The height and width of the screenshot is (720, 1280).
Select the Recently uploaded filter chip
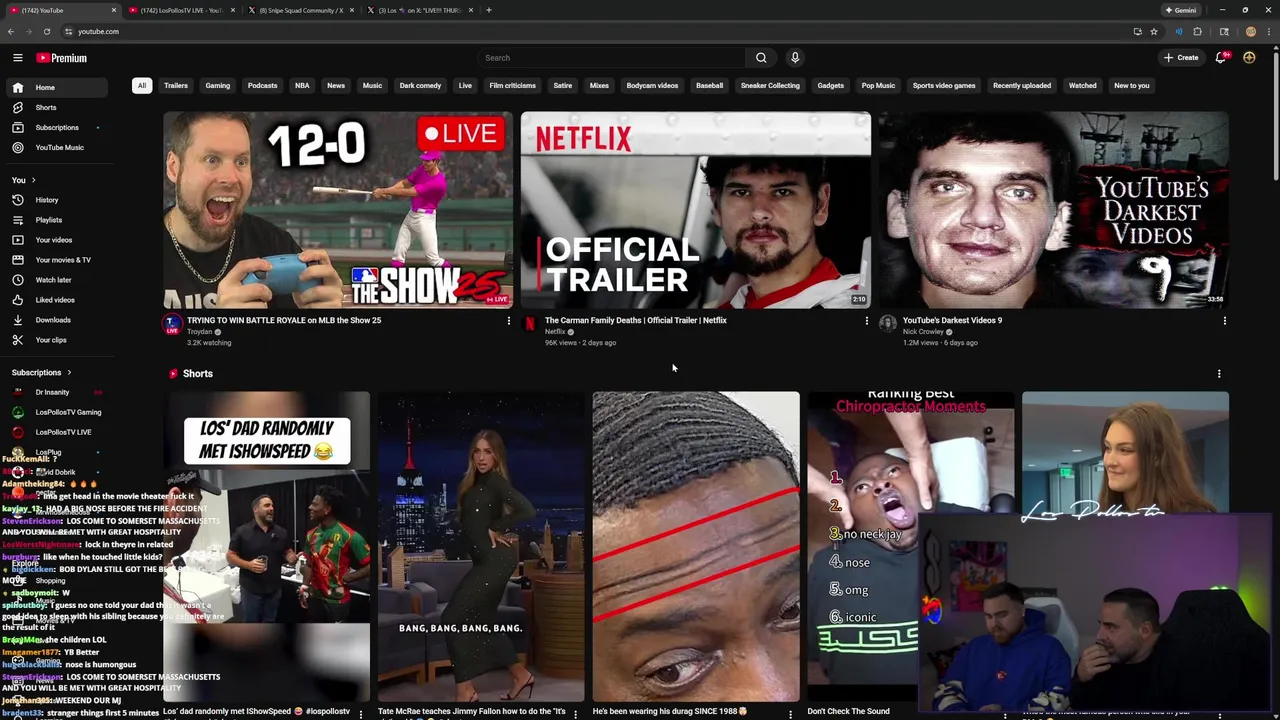[1022, 86]
